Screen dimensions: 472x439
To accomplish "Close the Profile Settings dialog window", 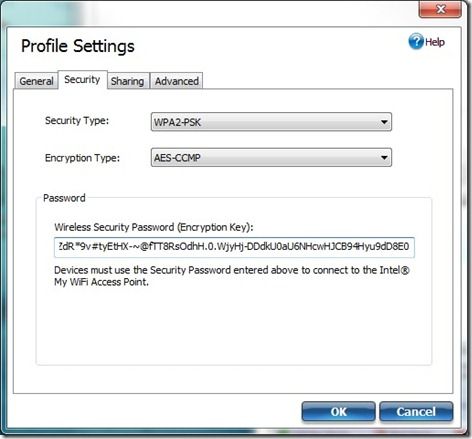I will 440,9.
